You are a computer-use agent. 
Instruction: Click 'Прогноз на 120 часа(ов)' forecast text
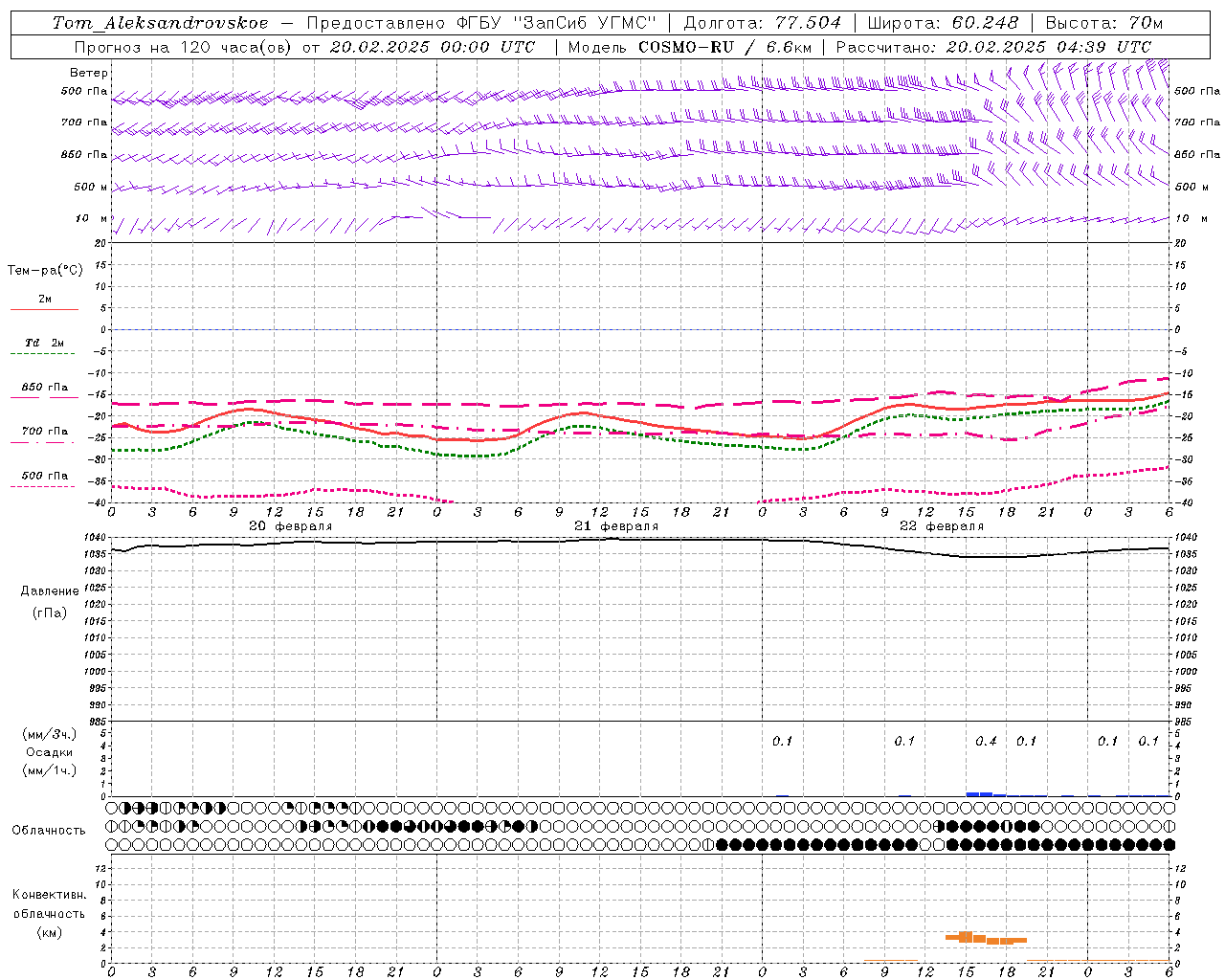pos(184,47)
